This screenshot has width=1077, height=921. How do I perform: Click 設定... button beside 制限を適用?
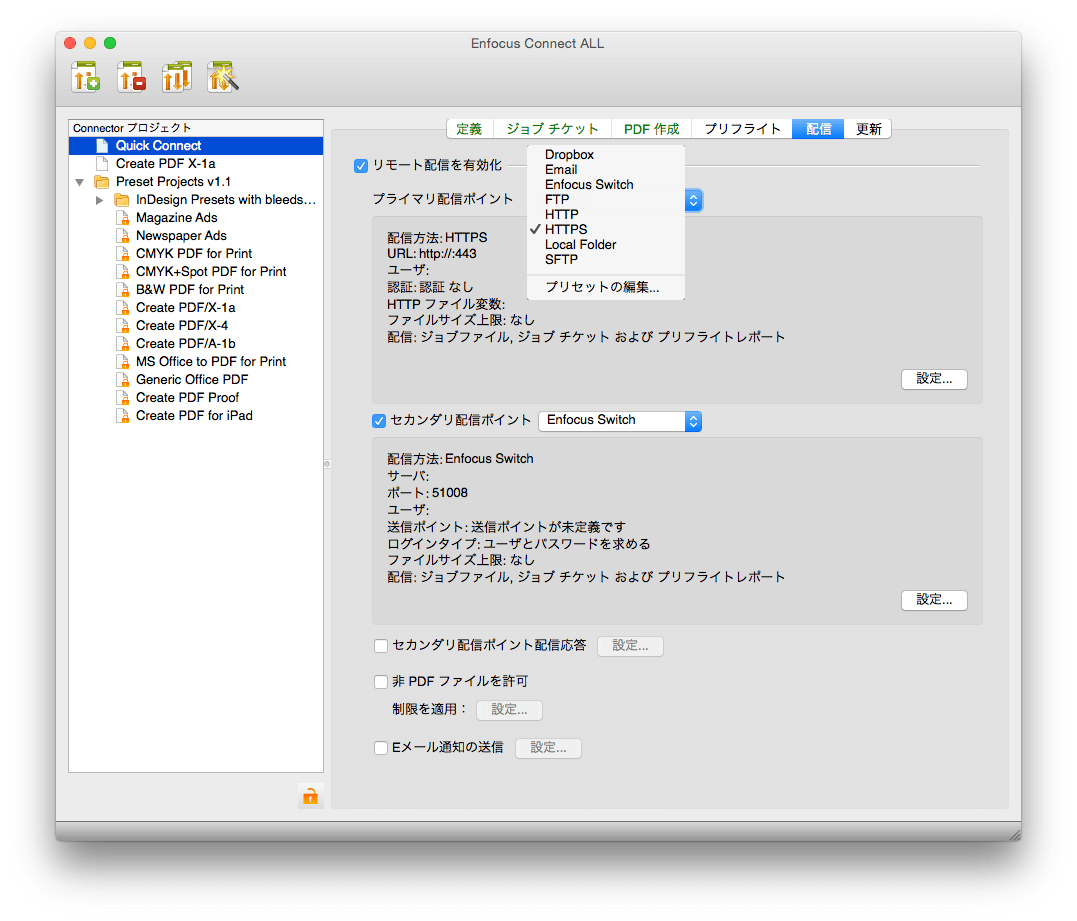[509, 710]
